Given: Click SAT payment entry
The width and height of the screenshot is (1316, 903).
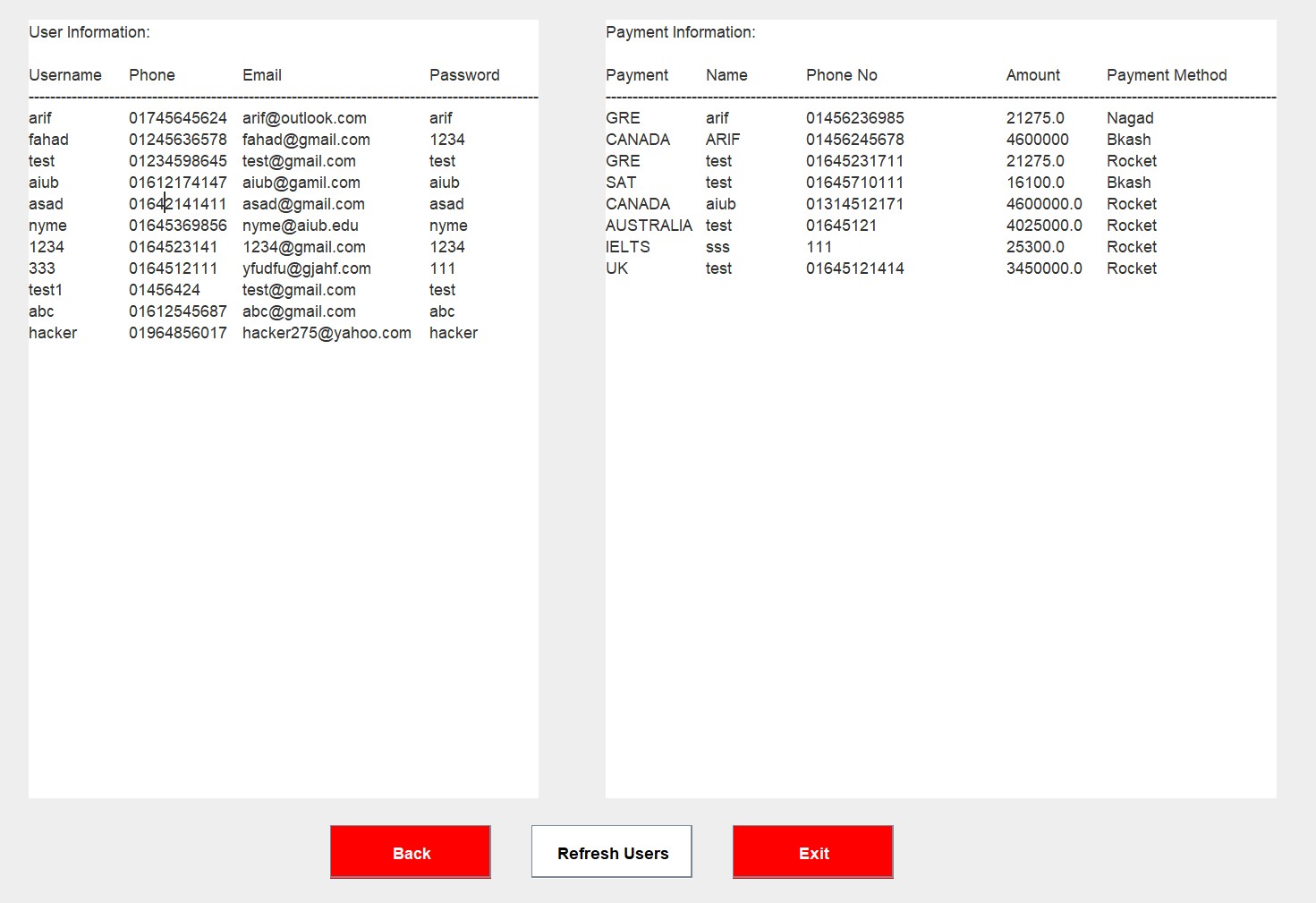Looking at the screenshot, I should (x=621, y=183).
